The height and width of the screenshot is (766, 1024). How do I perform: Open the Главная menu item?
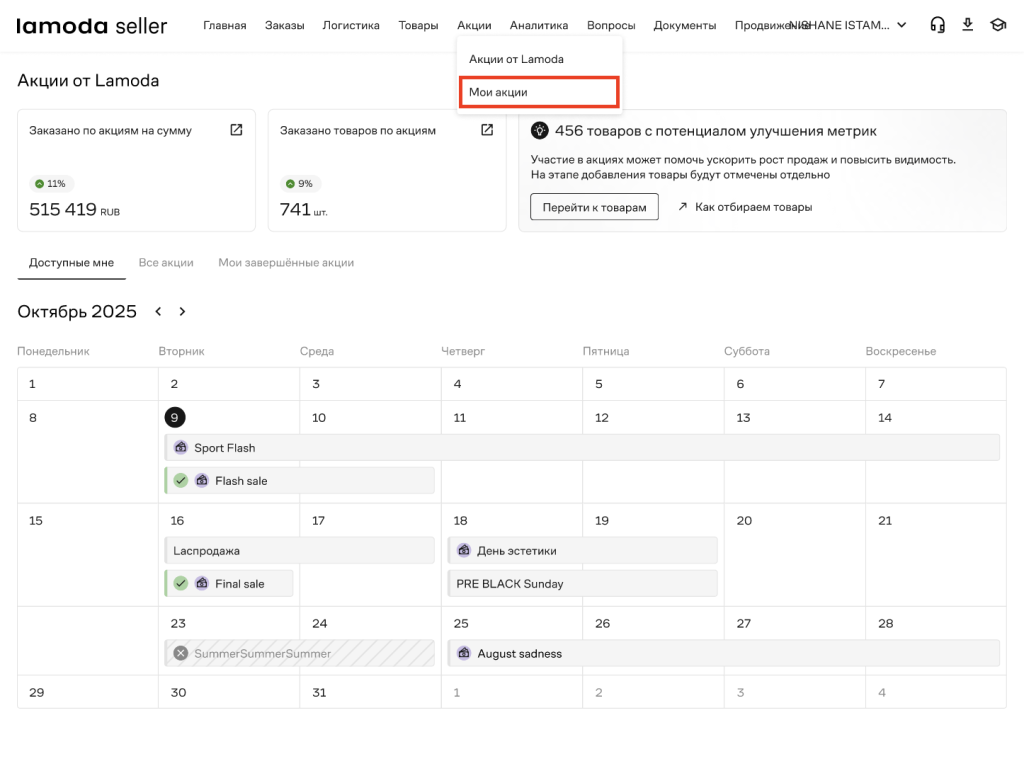coord(225,25)
